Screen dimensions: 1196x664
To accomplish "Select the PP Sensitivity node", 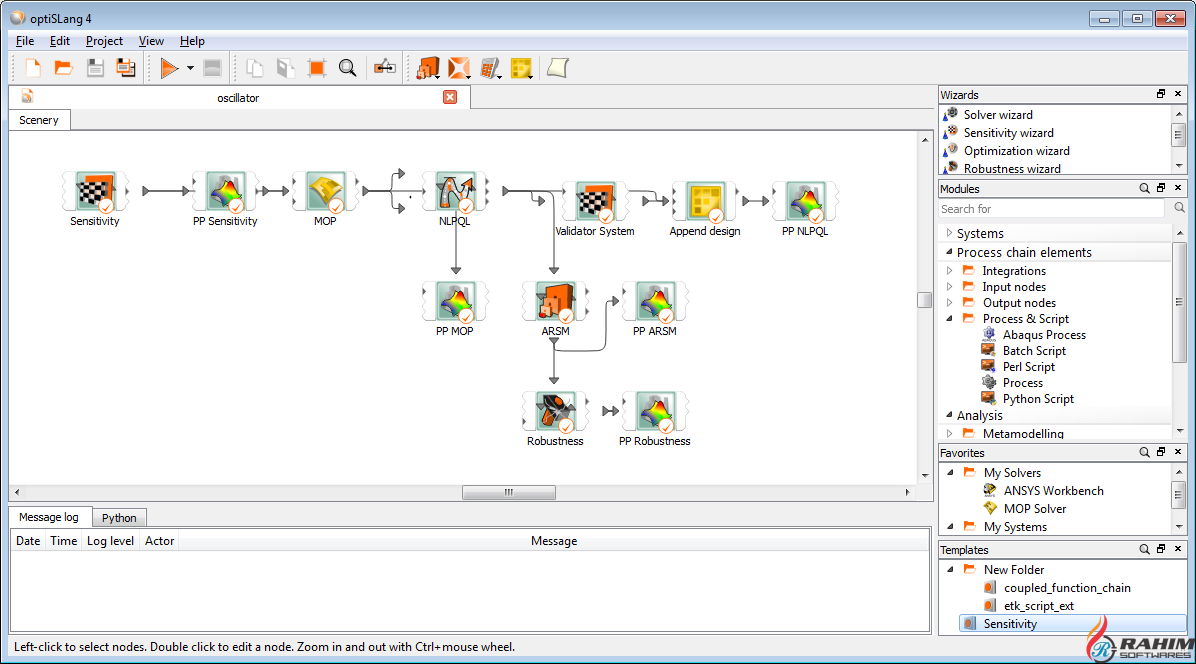I will pyautogui.click(x=225, y=191).
